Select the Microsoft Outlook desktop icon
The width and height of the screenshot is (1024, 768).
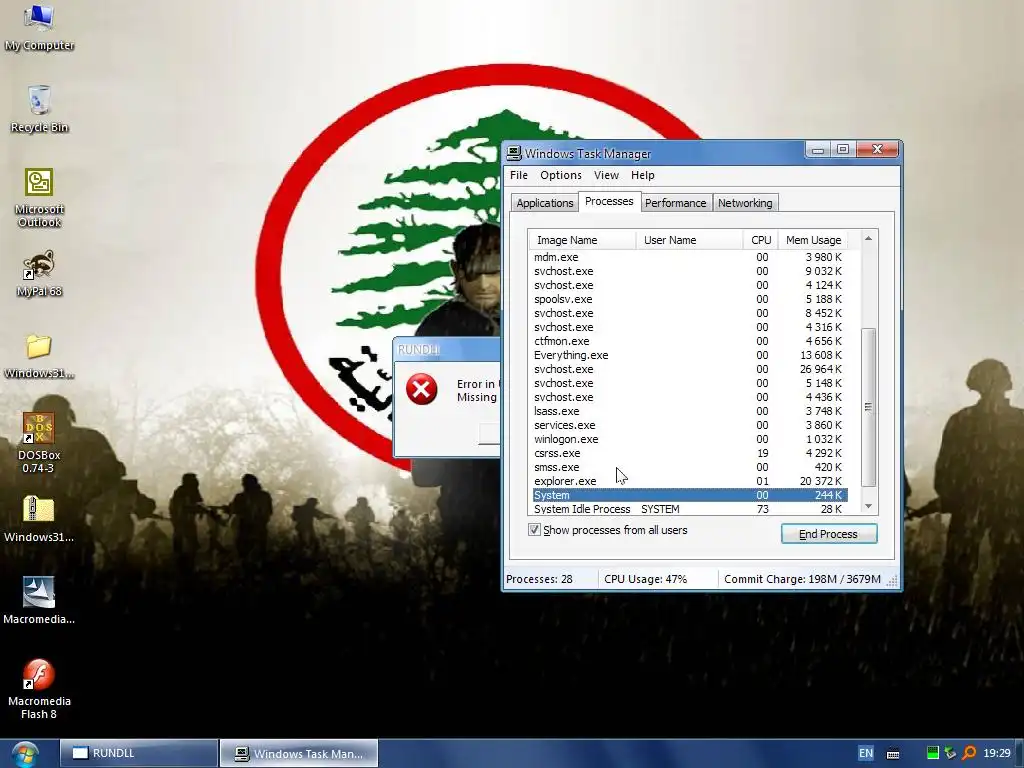[39, 197]
